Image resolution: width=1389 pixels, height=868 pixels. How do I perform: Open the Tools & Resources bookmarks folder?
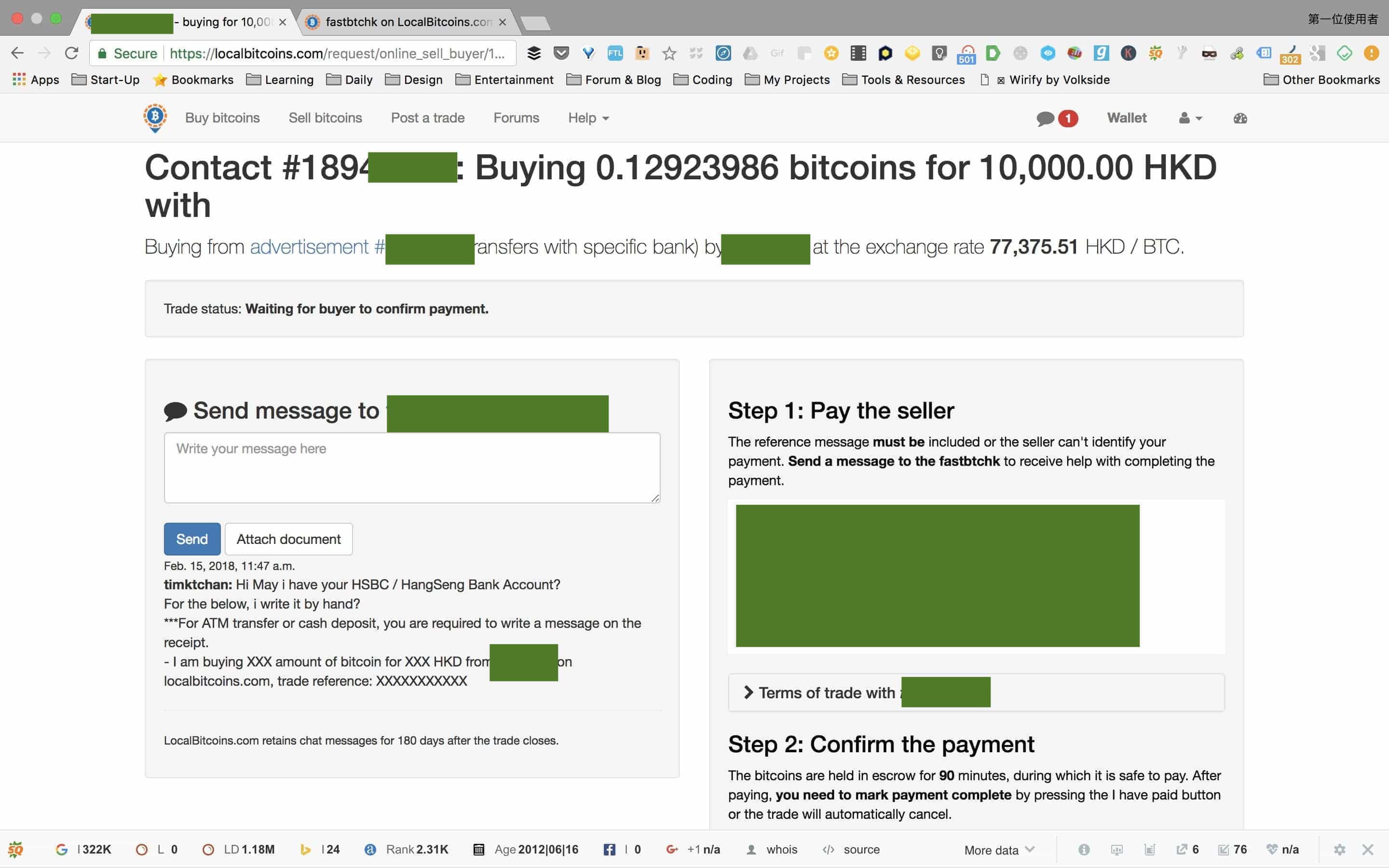pos(903,80)
